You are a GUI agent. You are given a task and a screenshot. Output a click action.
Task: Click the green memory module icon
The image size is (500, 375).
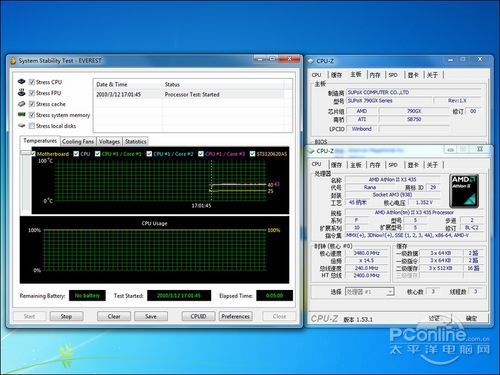tap(22, 114)
